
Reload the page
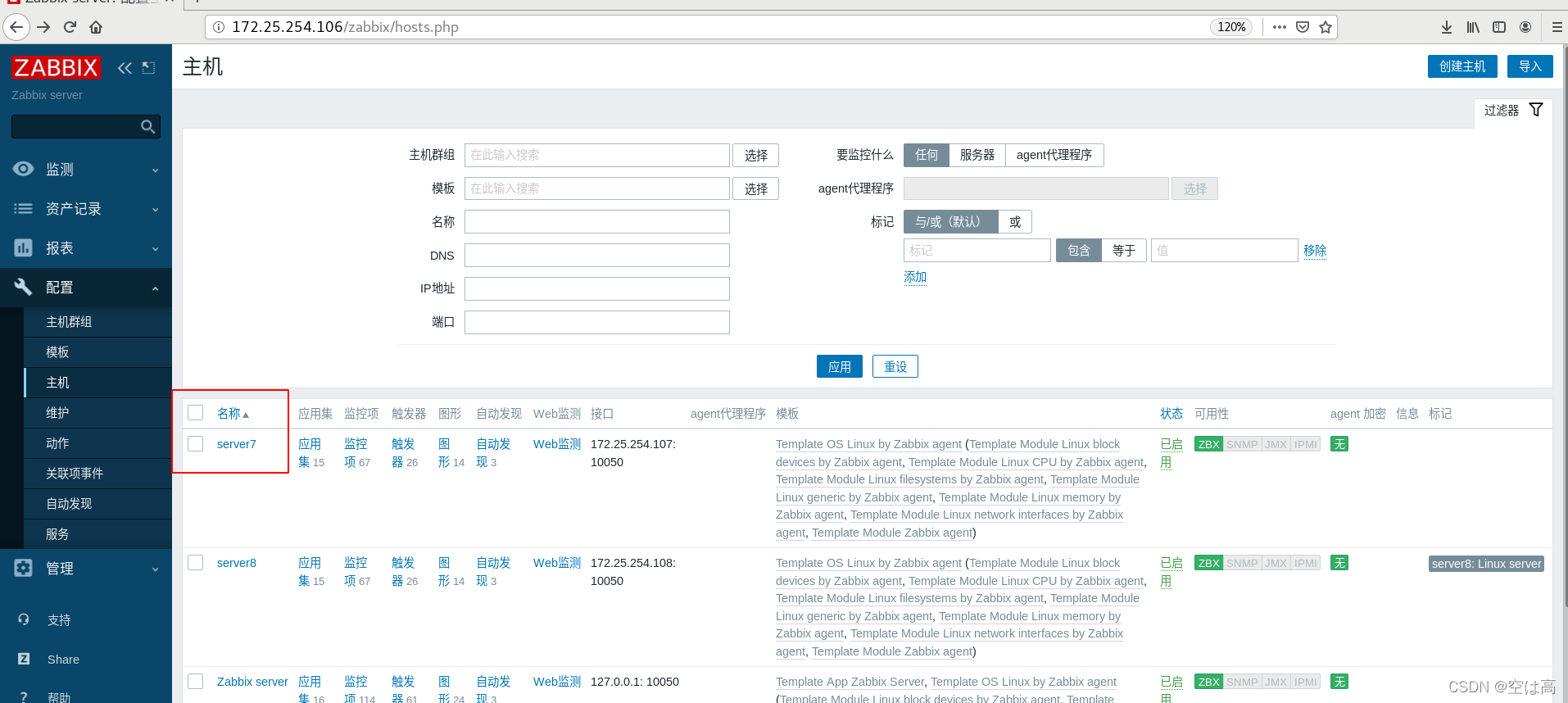click(x=70, y=27)
